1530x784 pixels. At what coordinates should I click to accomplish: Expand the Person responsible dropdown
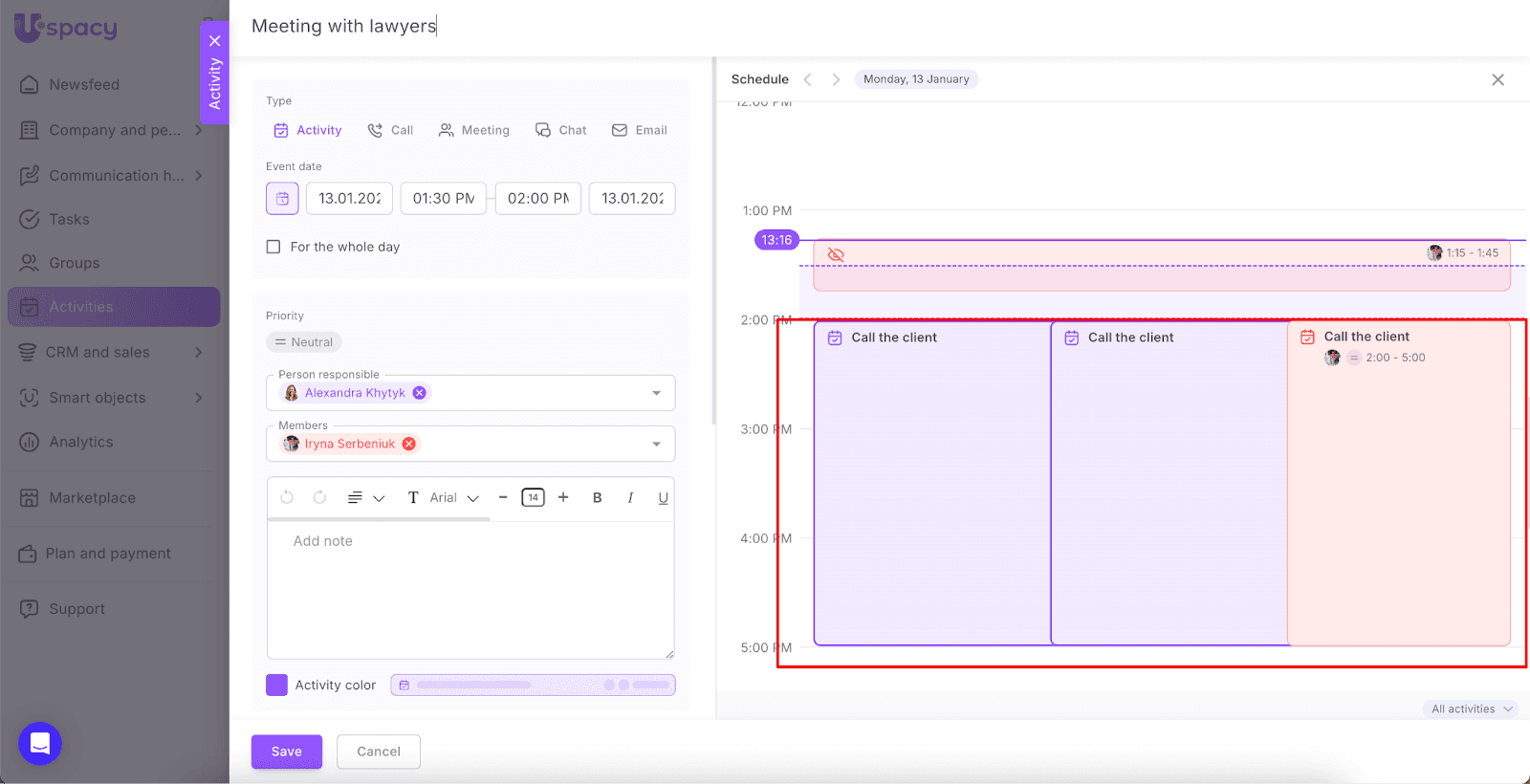[x=656, y=393]
